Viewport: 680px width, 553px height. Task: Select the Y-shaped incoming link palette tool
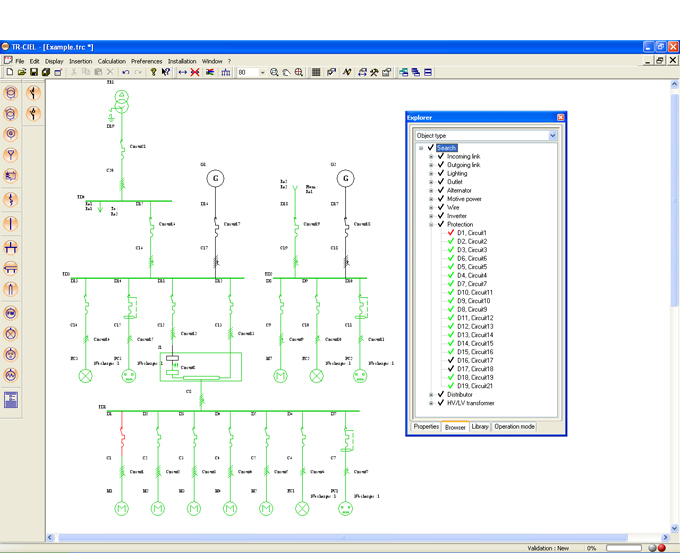point(11,155)
